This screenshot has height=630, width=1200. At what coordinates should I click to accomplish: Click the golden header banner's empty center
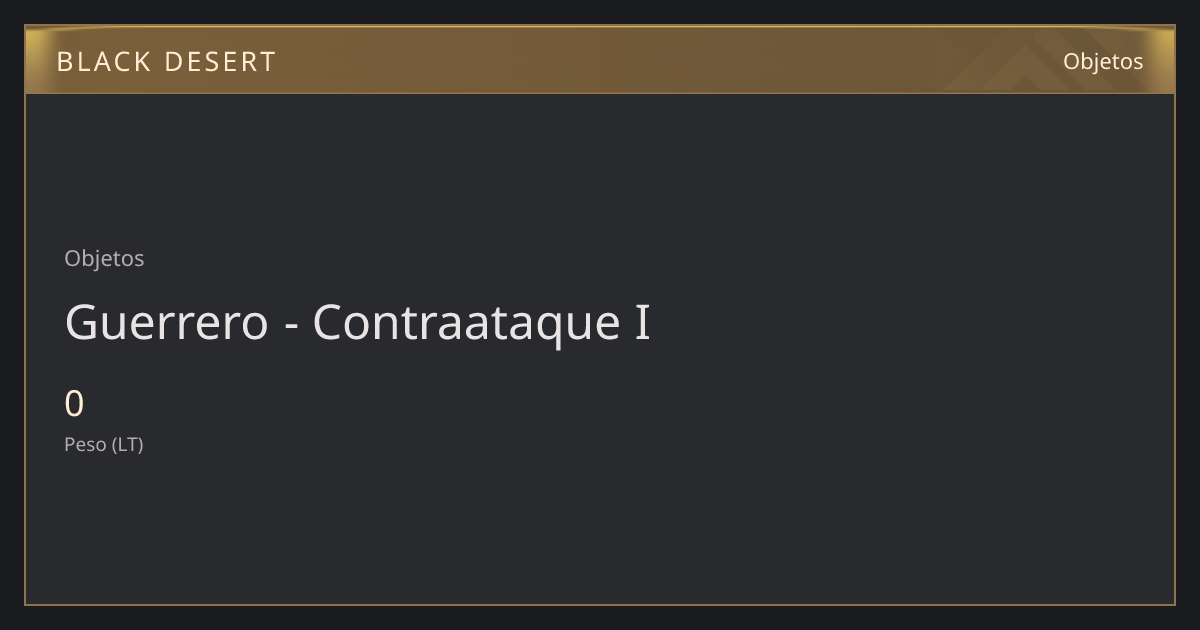600,60
